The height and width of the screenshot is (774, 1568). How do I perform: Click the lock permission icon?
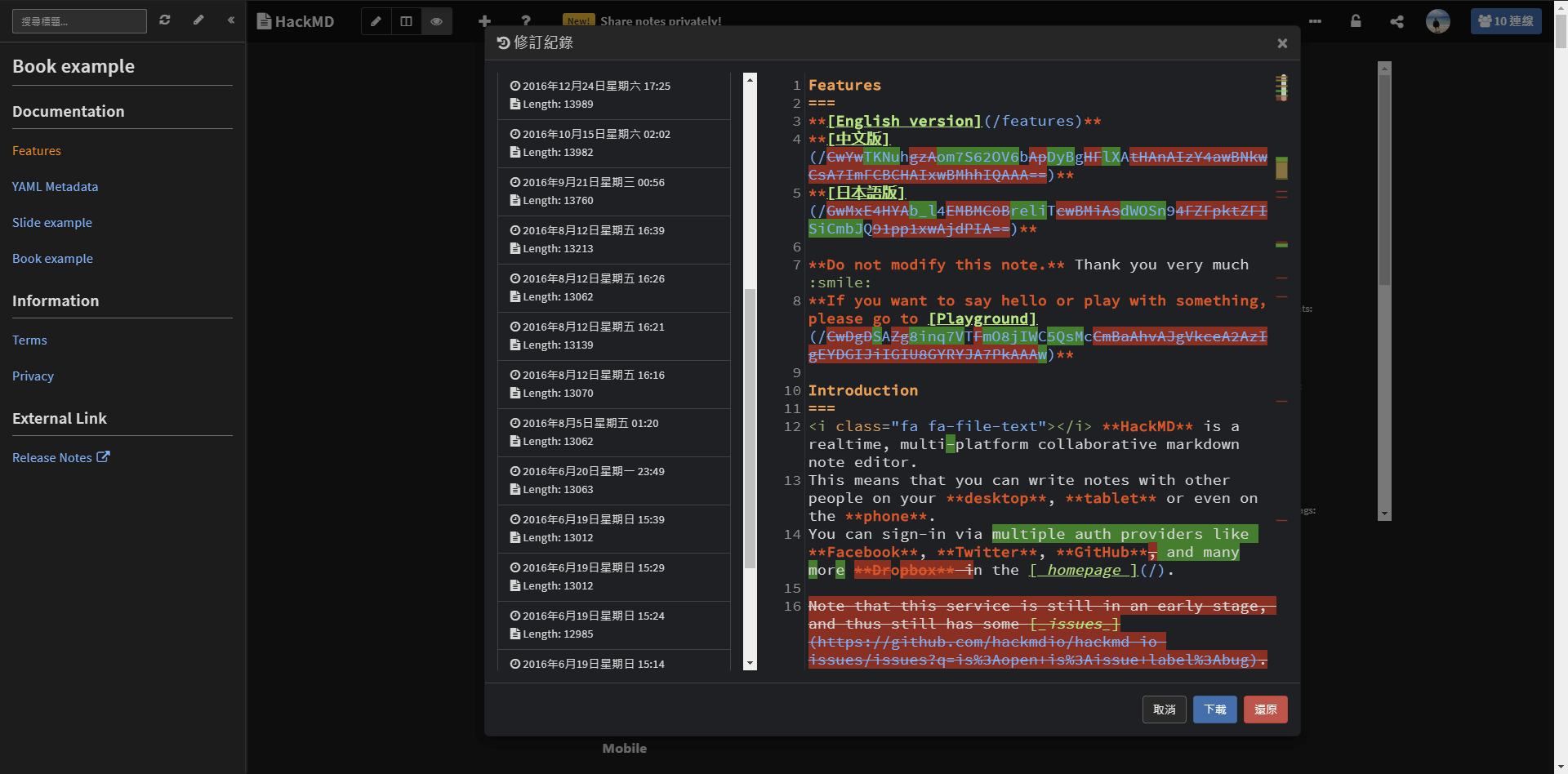[1356, 21]
